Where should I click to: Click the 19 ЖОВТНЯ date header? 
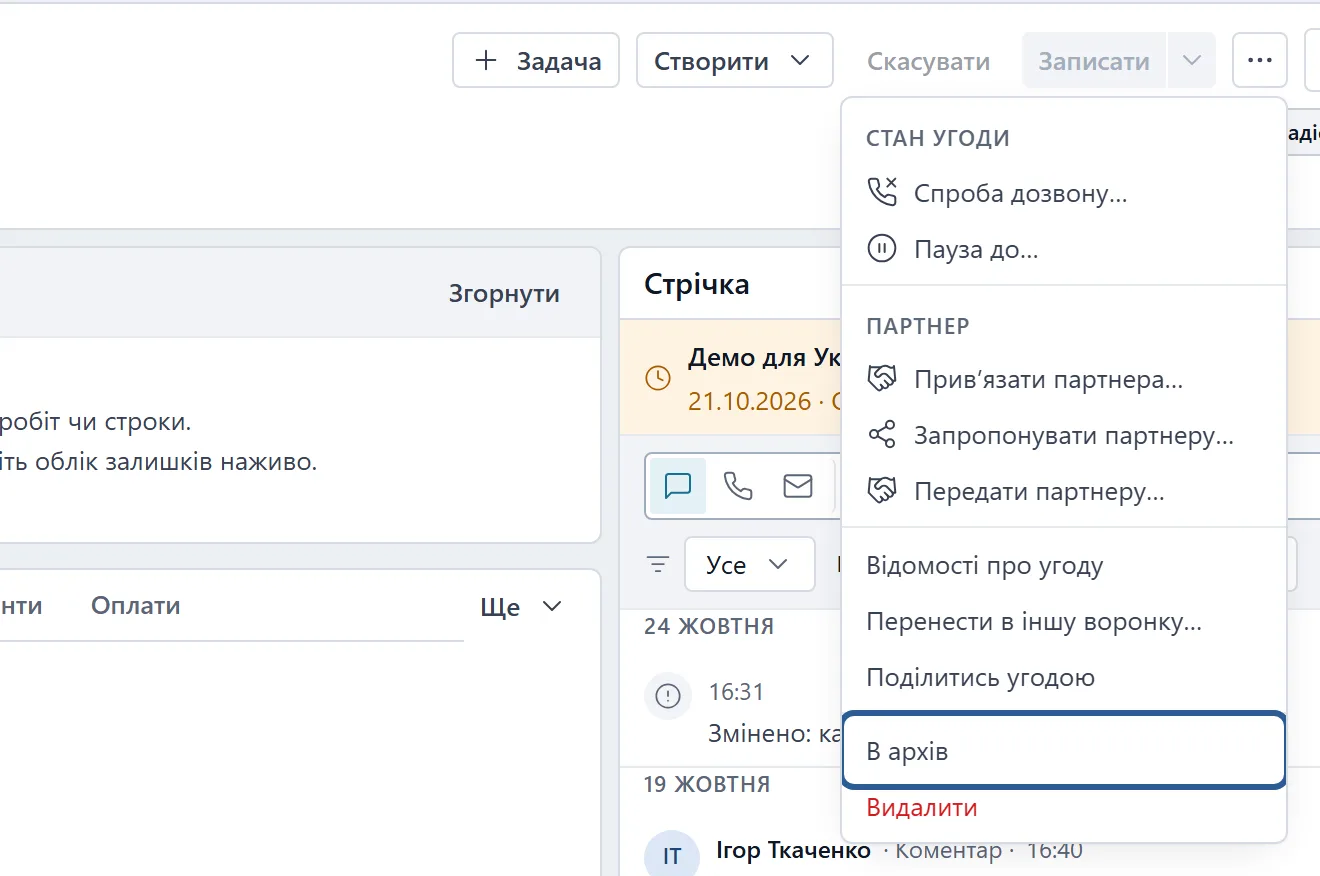707,784
